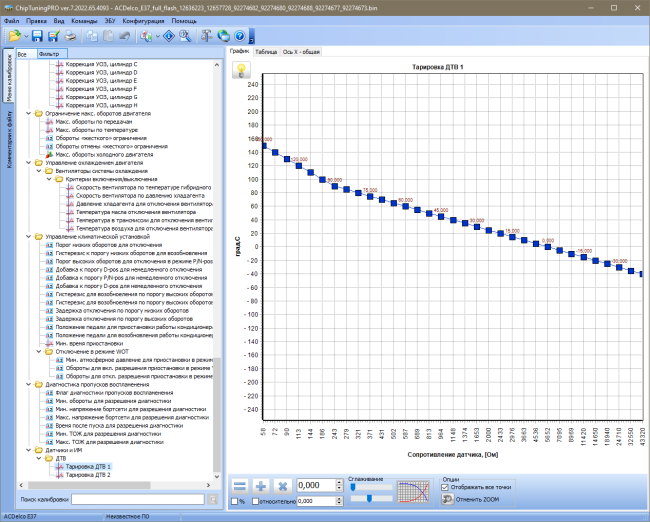Open help via blue question mark icon
The image size is (650, 522).
coord(240,36)
